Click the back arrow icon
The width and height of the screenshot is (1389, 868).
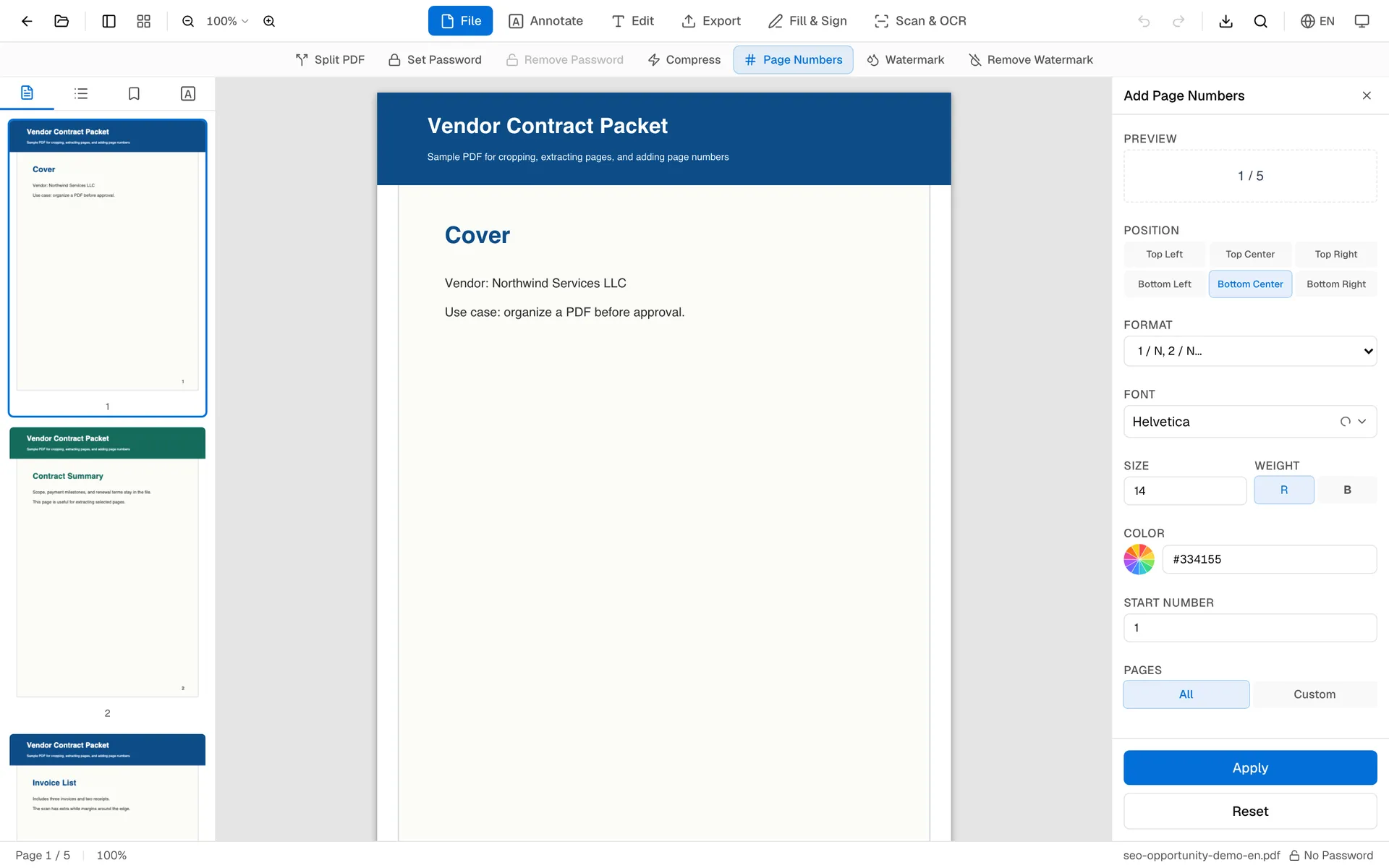coord(27,21)
